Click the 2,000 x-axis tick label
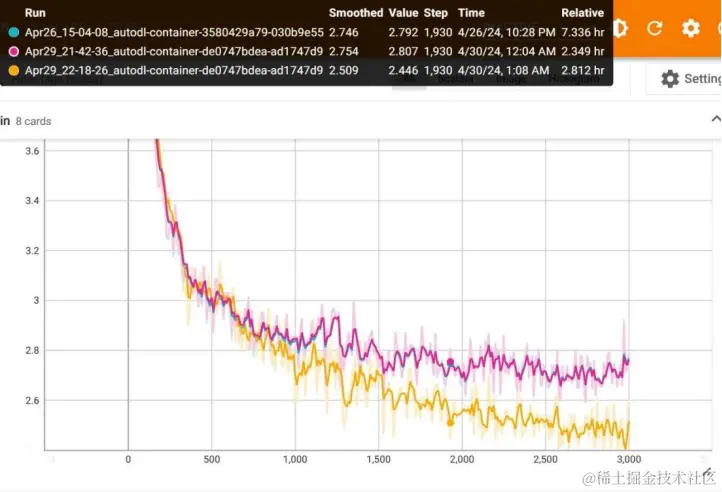The height and width of the screenshot is (492, 722). coord(462,459)
